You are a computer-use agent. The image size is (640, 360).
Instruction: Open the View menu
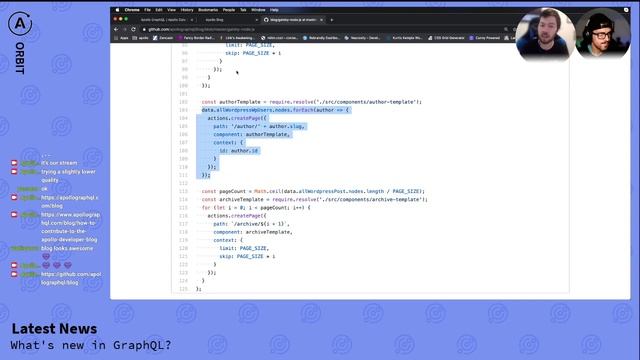coord(171,10)
